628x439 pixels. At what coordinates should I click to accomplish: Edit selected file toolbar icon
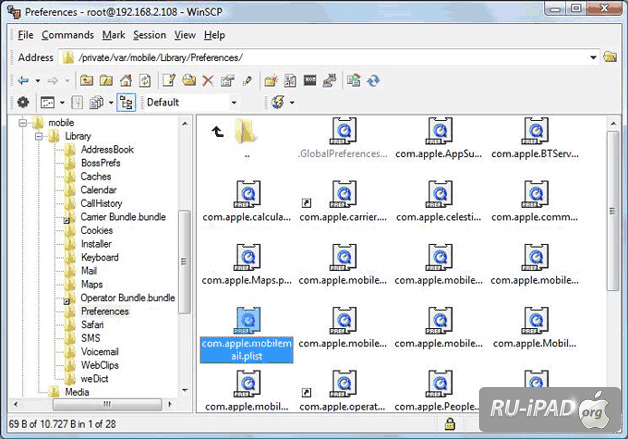[169, 81]
